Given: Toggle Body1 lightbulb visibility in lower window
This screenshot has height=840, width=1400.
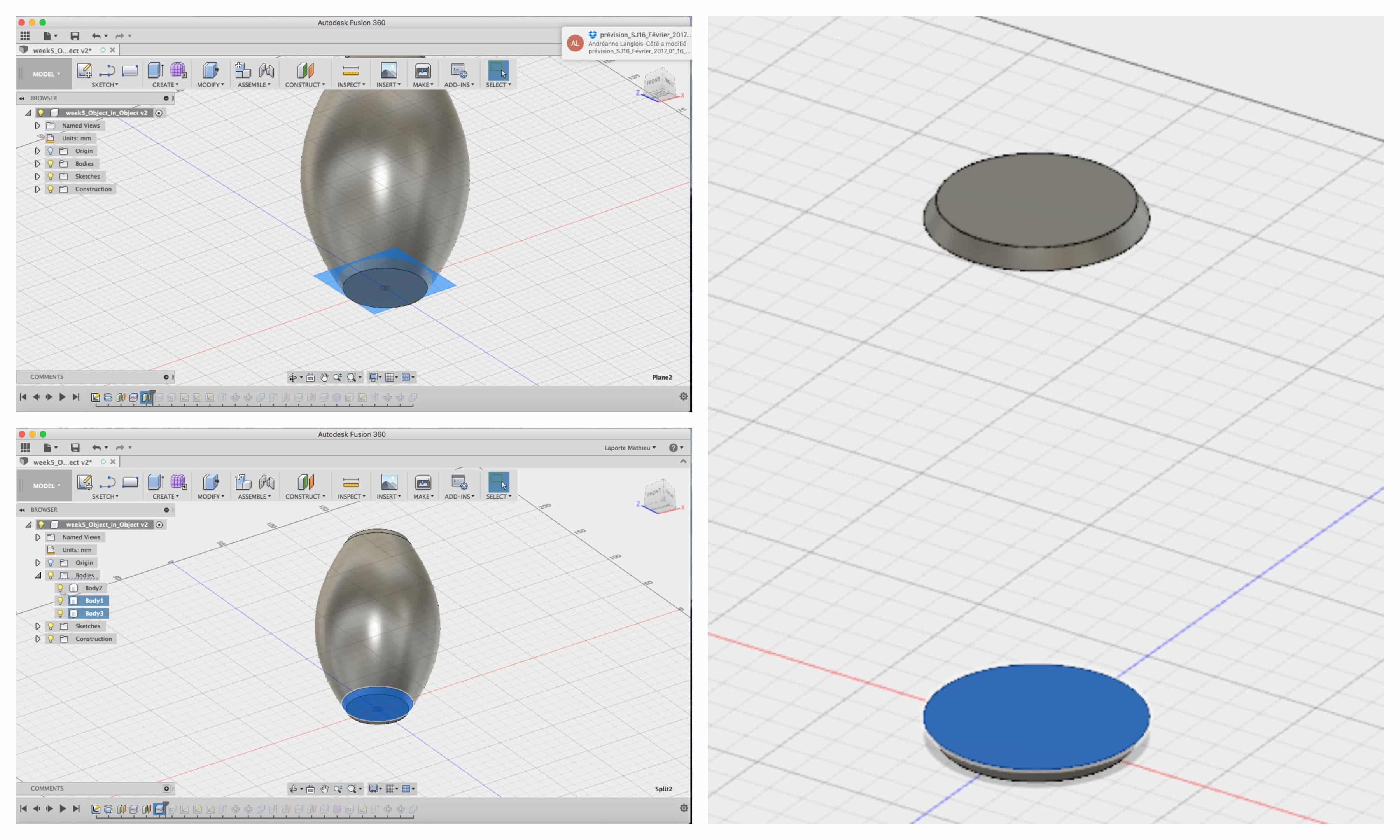Looking at the screenshot, I should point(61,600).
